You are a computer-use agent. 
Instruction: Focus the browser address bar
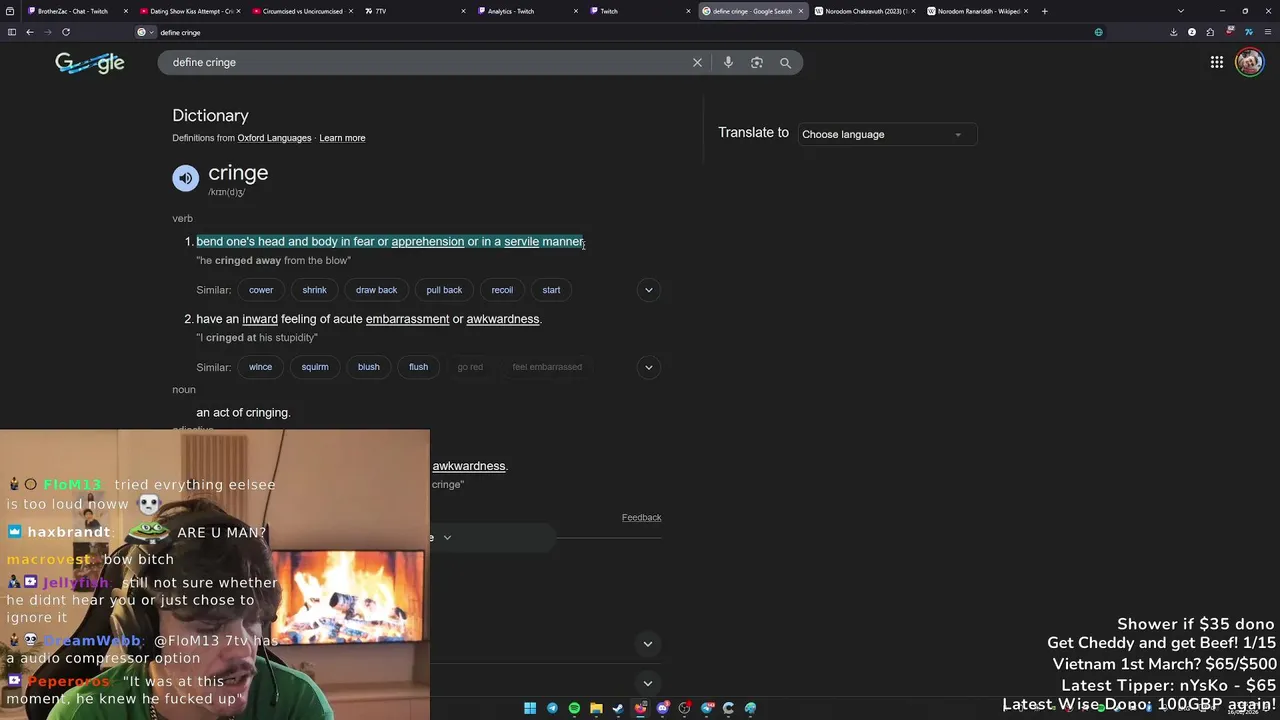click(x=620, y=32)
